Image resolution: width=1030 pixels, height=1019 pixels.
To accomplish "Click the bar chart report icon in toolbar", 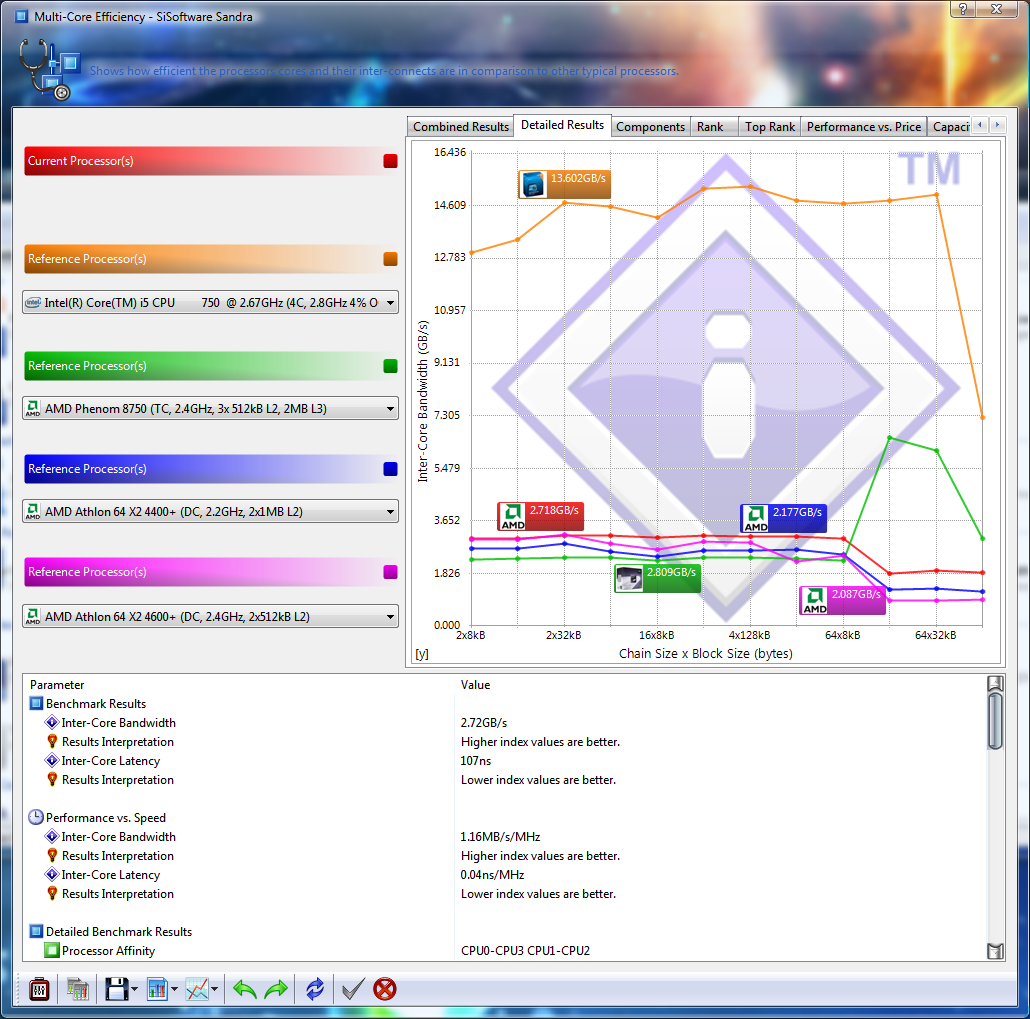I will pyautogui.click(x=158, y=989).
